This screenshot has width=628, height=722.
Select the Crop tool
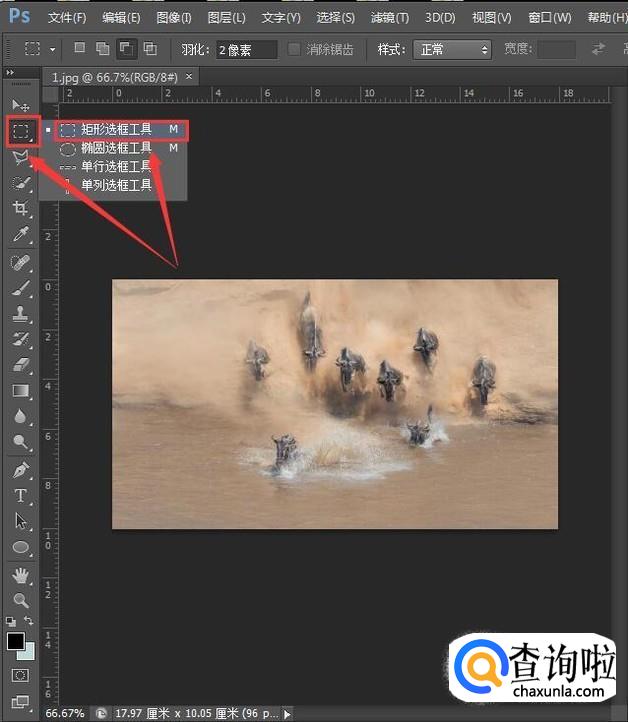pyautogui.click(x=21, y=209)
